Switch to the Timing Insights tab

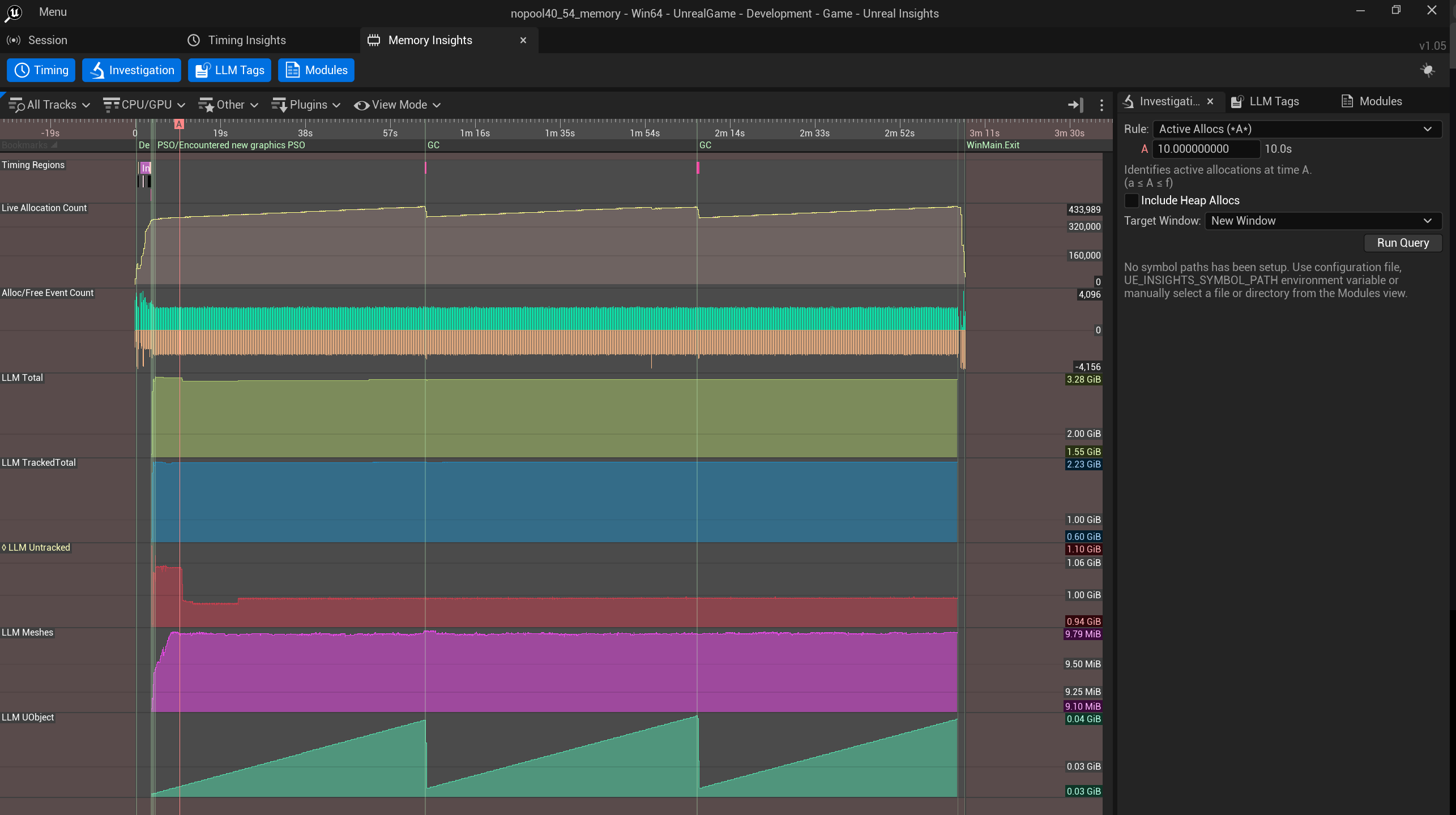pos(247,40)
